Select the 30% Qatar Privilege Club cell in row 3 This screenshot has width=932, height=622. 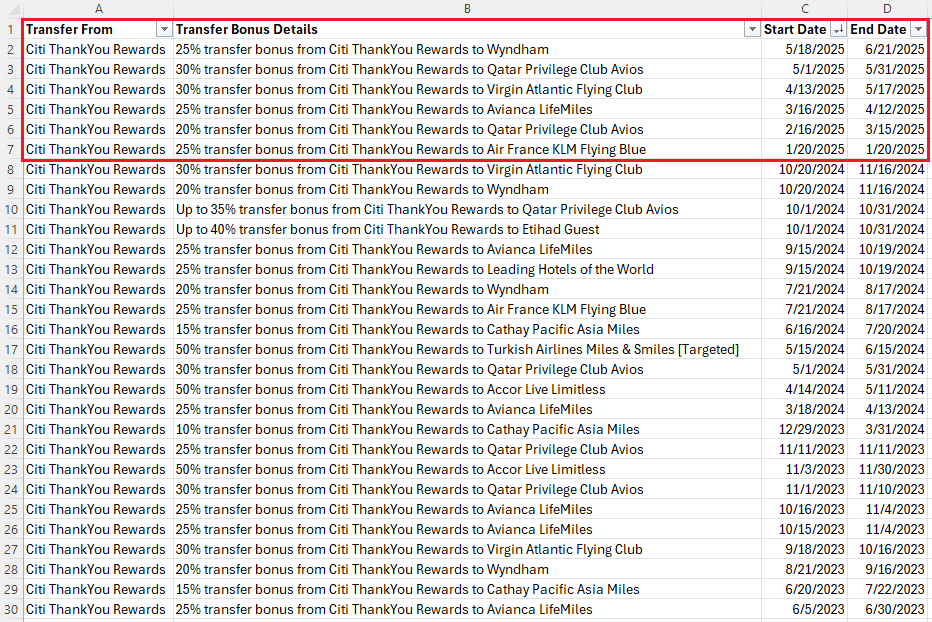[x=467, y=70]
